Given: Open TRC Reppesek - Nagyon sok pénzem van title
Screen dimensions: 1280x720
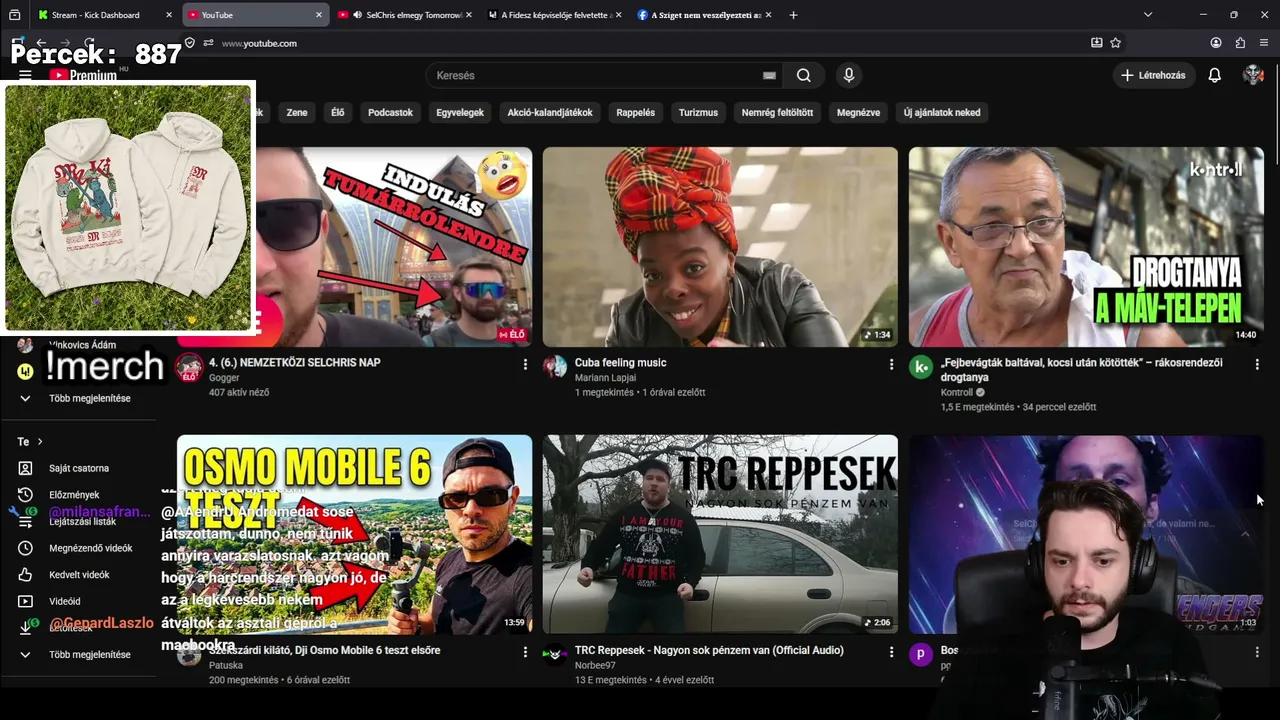Looking at the screenshot, I should click(x=709, y=651).
